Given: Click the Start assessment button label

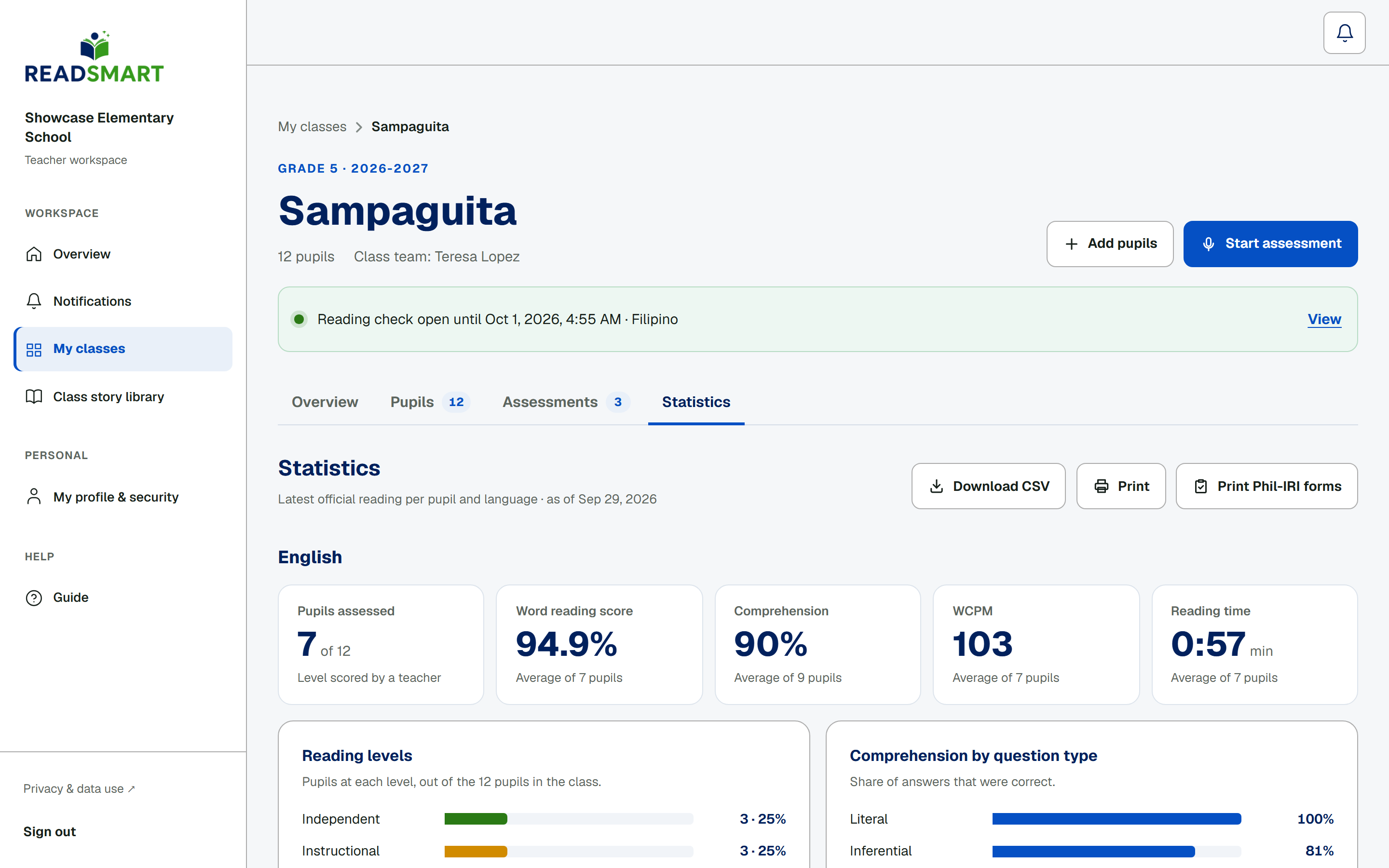Looking at the screenshot, I should click(1283, 244).
